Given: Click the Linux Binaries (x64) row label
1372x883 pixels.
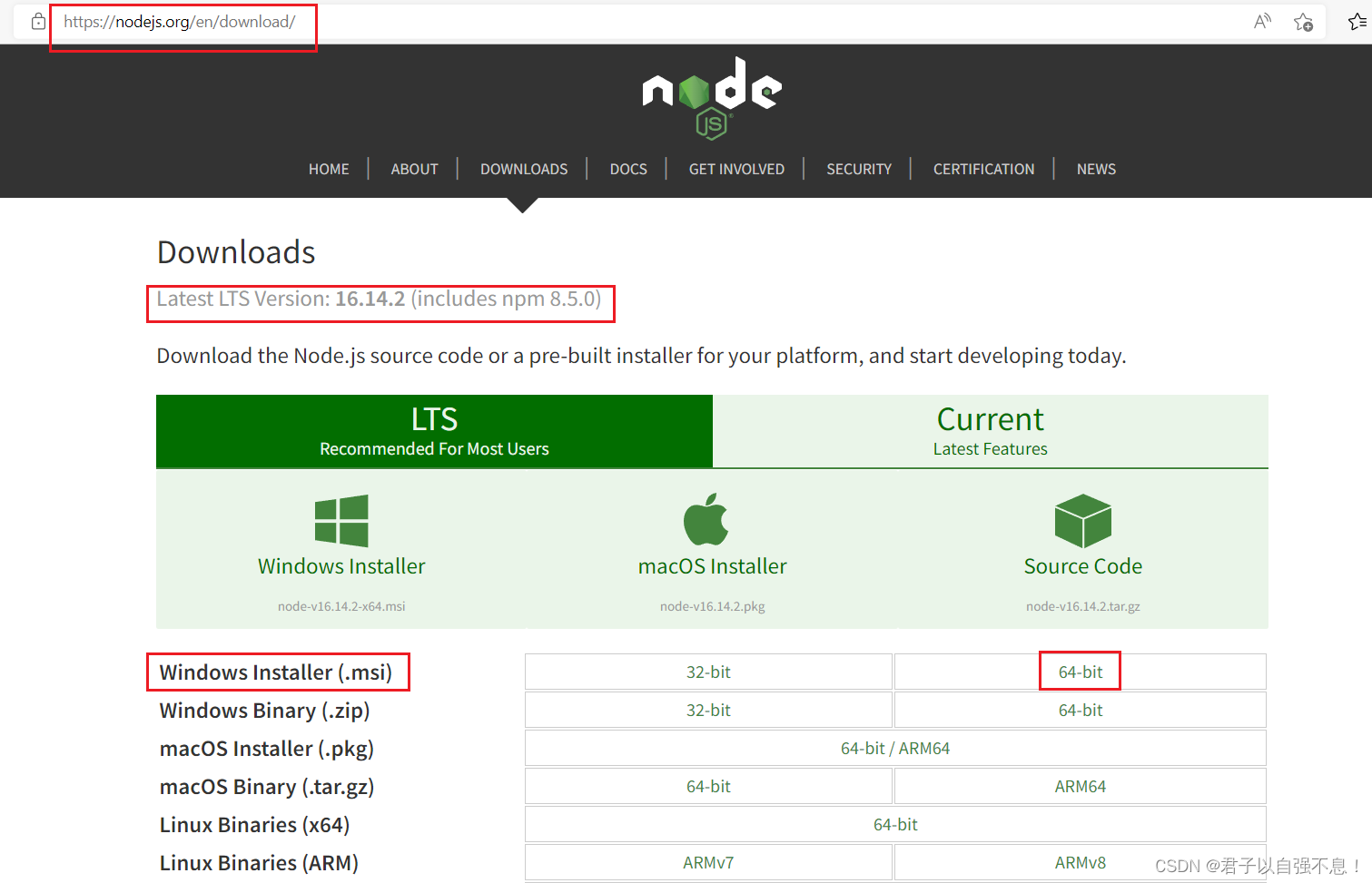Looking at the screenshot, I should coord(255,825).
